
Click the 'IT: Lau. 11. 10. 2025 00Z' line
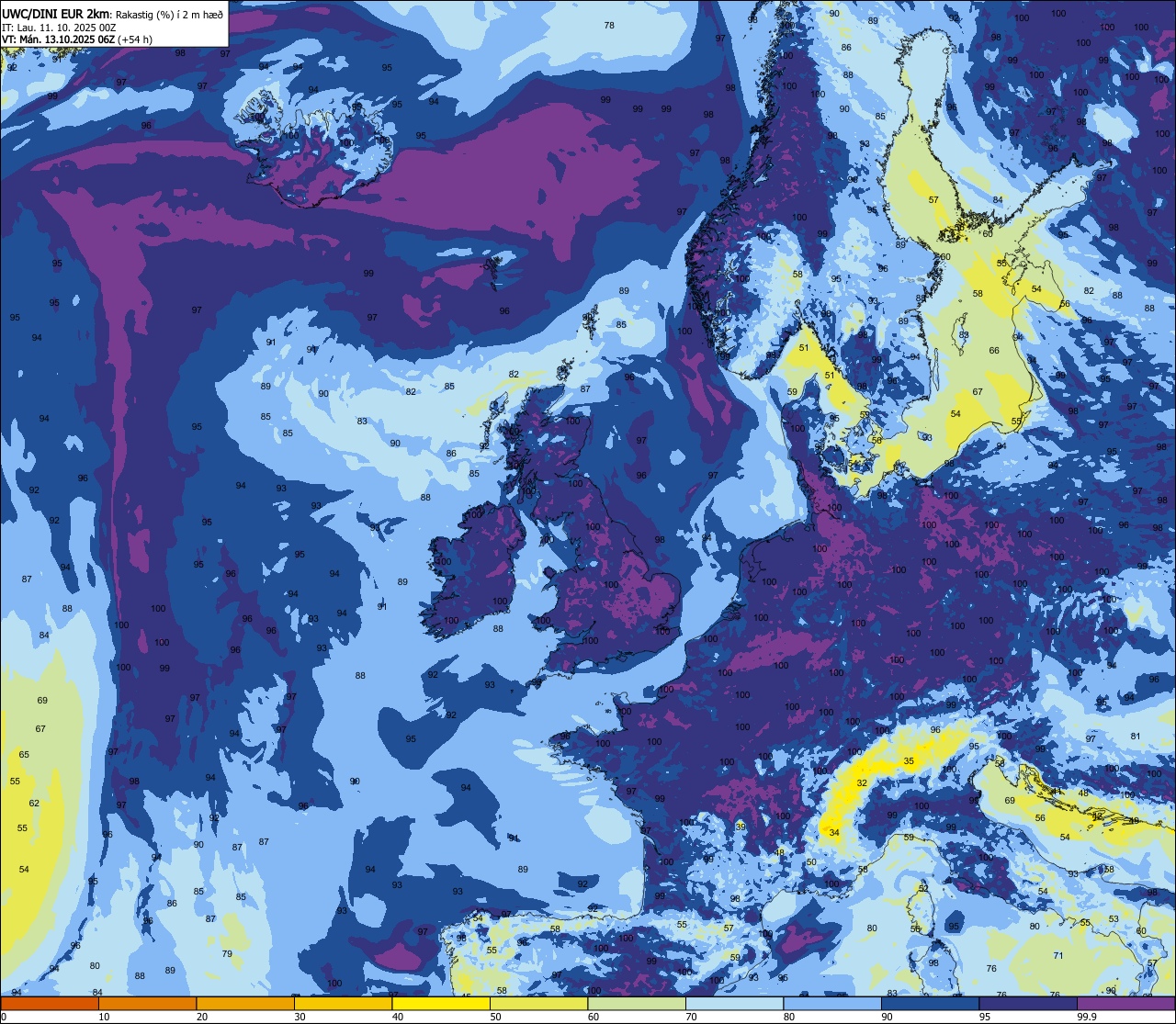coord(59,27)
